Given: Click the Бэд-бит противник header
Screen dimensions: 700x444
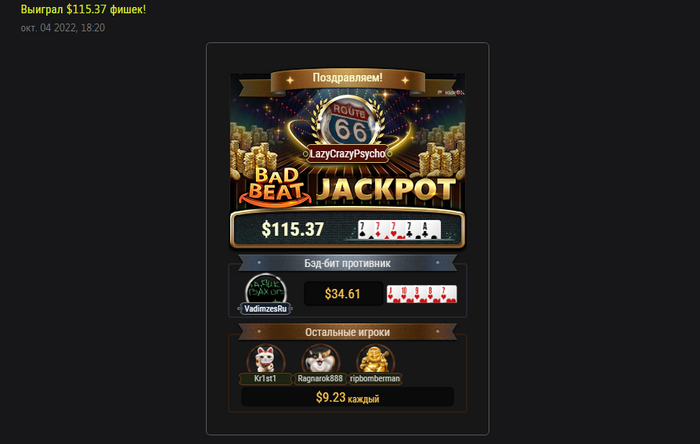Looking at the screenshot, I should [x=347, y=263].
